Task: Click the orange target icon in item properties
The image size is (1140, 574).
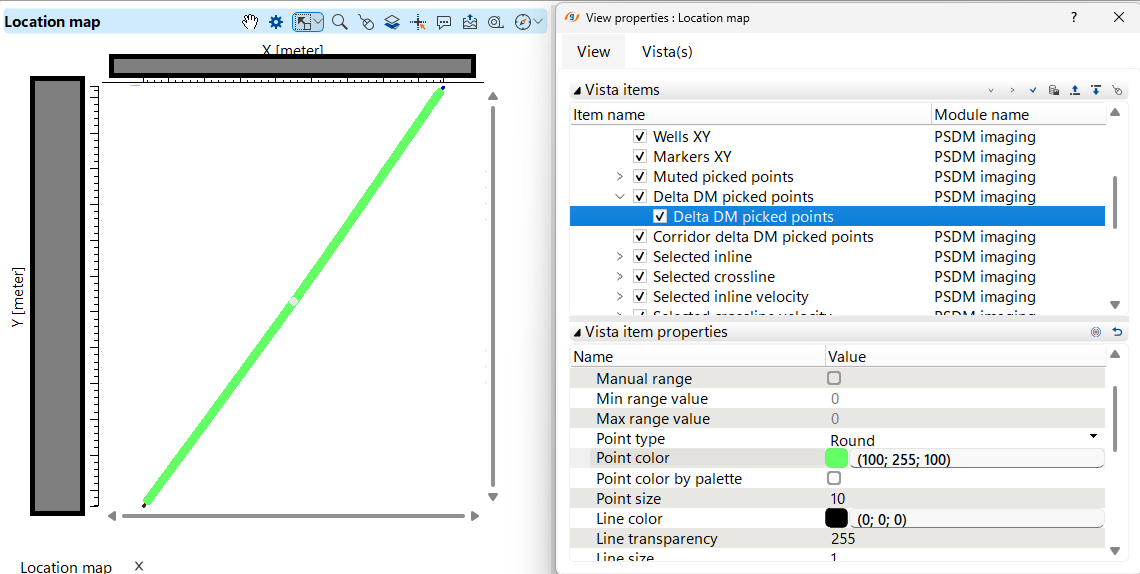Action: [x=1096, y=332]
